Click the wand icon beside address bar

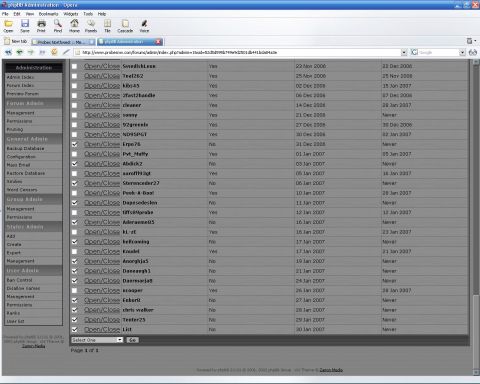[66, 52]
